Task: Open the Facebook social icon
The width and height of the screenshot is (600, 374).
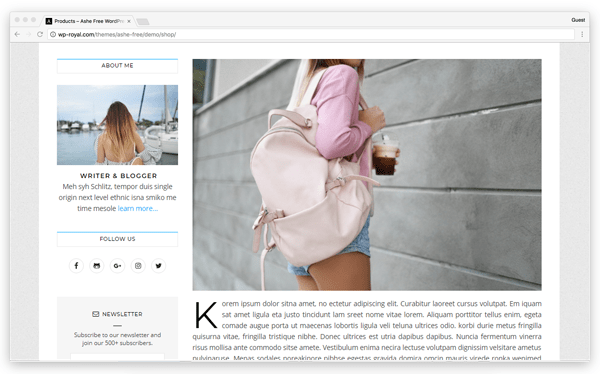Action: (76, 266)
